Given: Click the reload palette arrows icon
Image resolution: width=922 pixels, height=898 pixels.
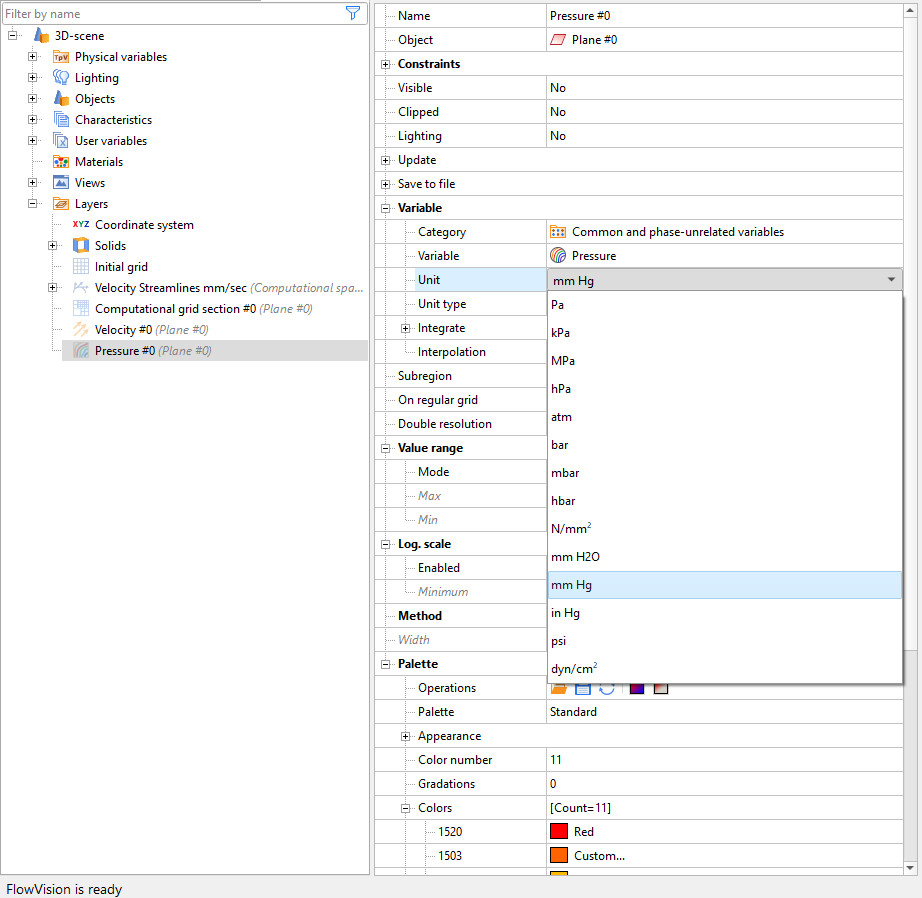Looking at the screenshot, I should coord(607,688).
